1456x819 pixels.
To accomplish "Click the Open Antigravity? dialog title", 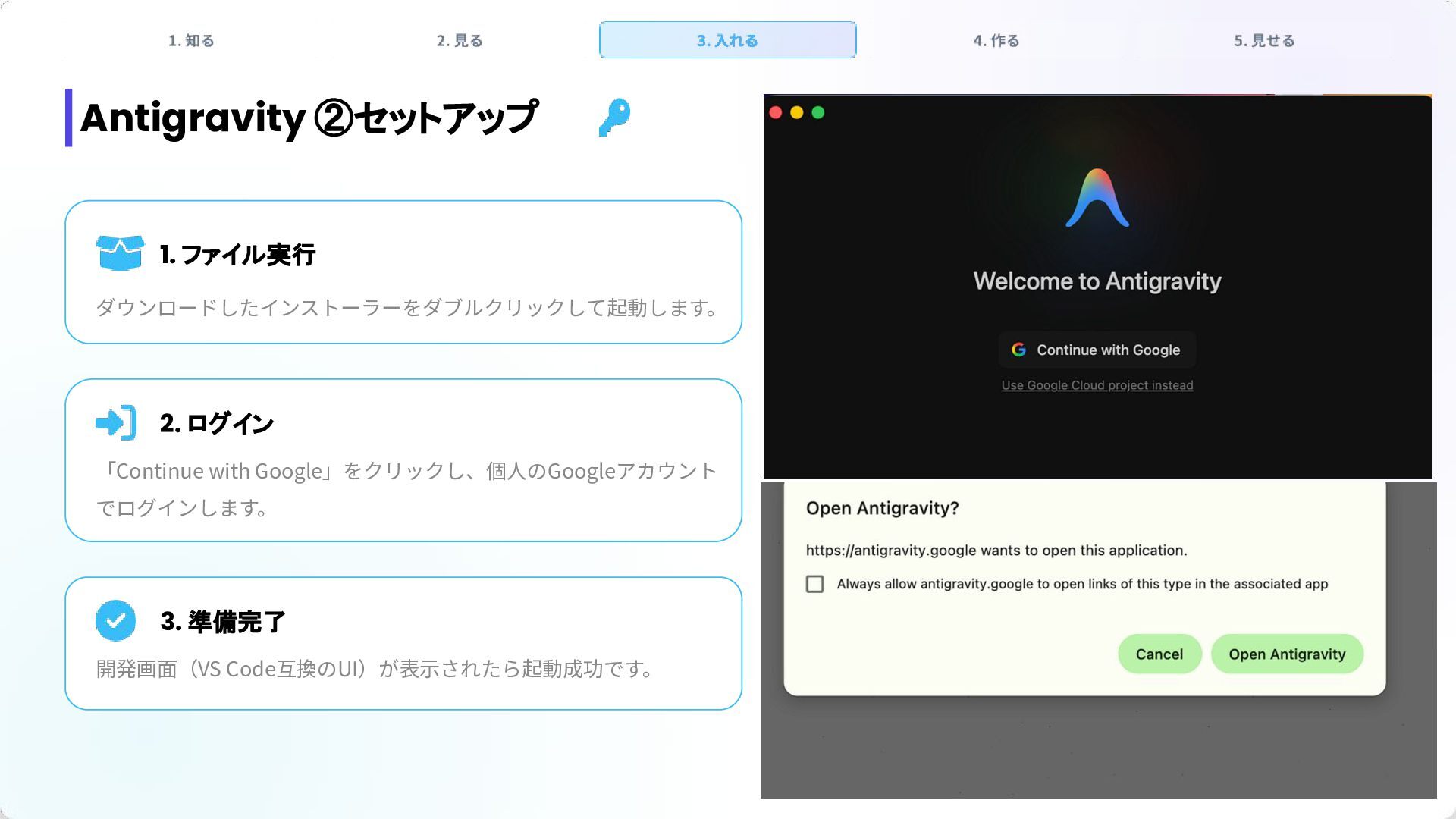I will point(883,508).
